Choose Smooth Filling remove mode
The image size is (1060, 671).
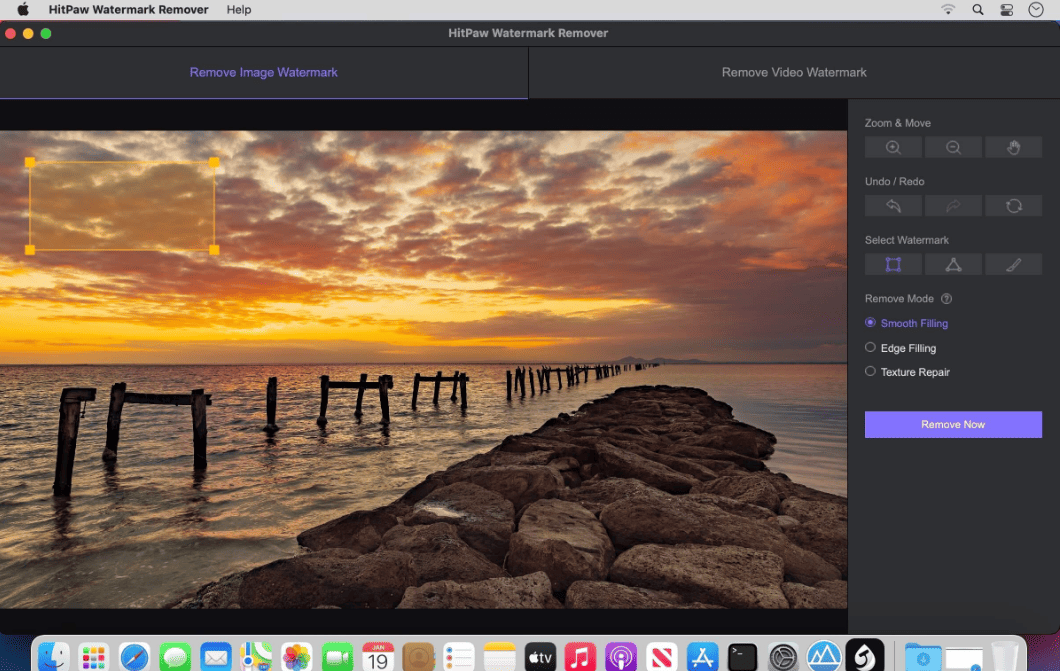(907, 323)
